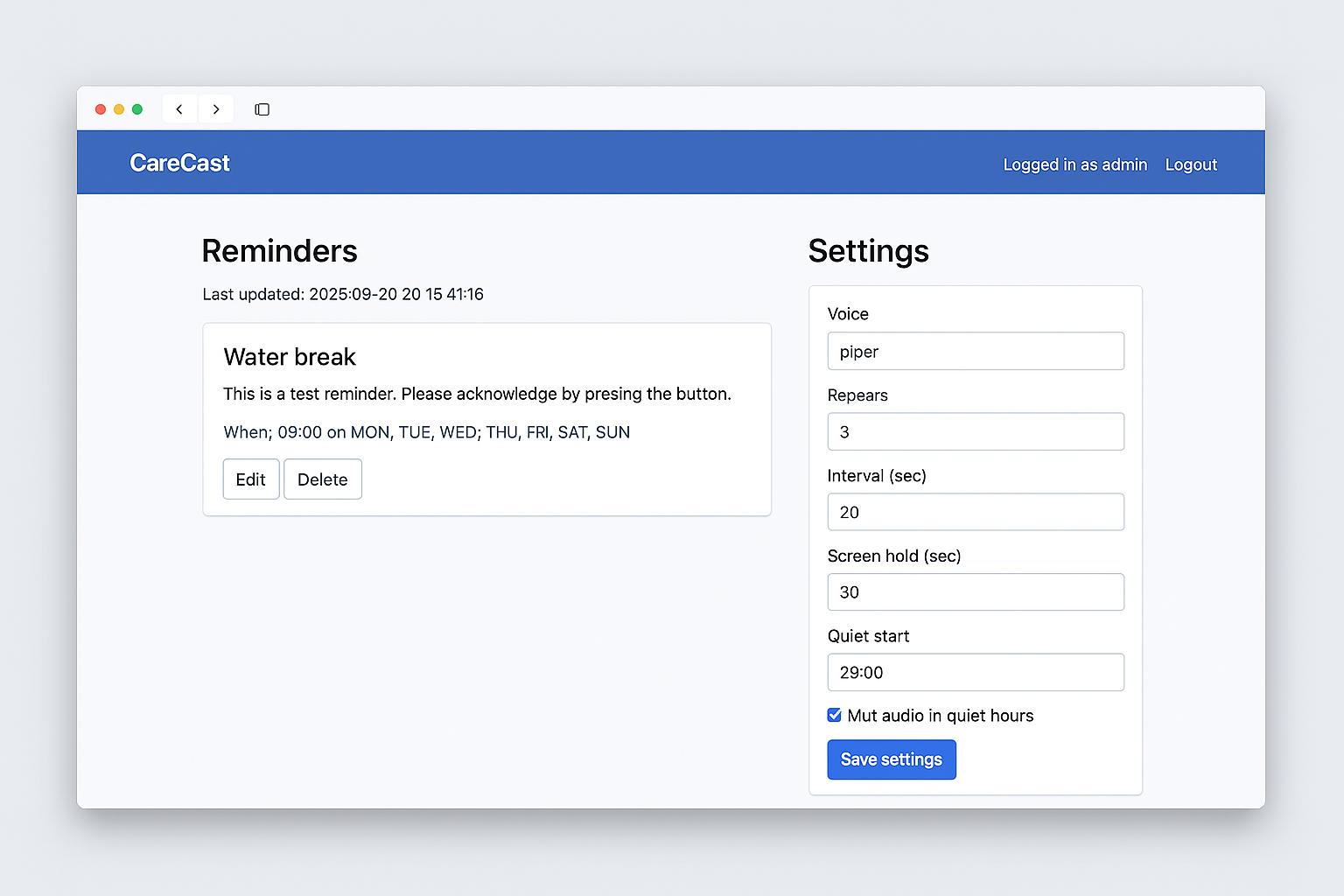Click the browser back arrow
1344x896 pixels.
(x=179, y=108)
